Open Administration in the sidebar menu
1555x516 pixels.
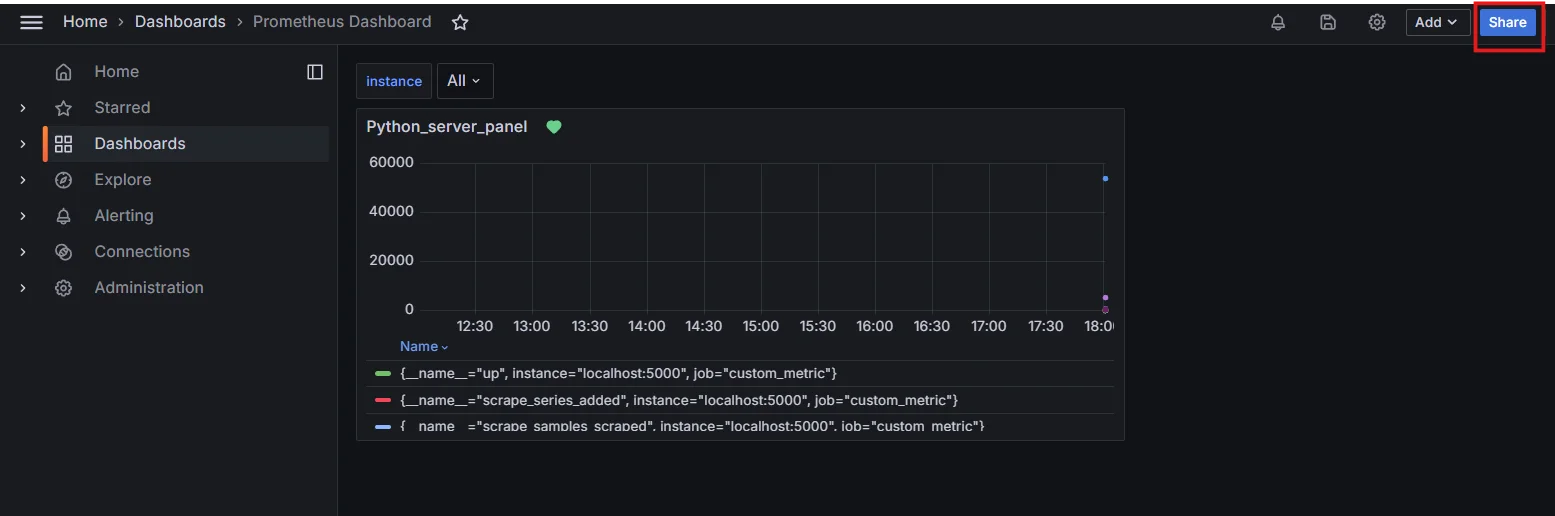tap(149, 288)
